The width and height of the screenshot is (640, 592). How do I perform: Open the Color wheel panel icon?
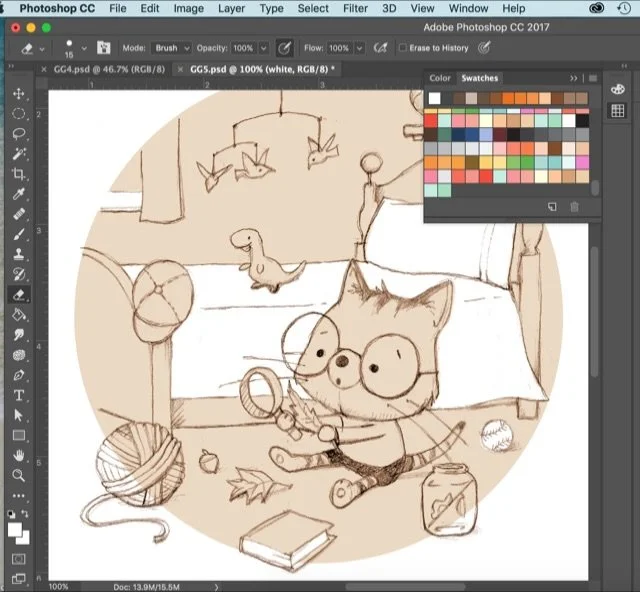(x=618, y=89)
